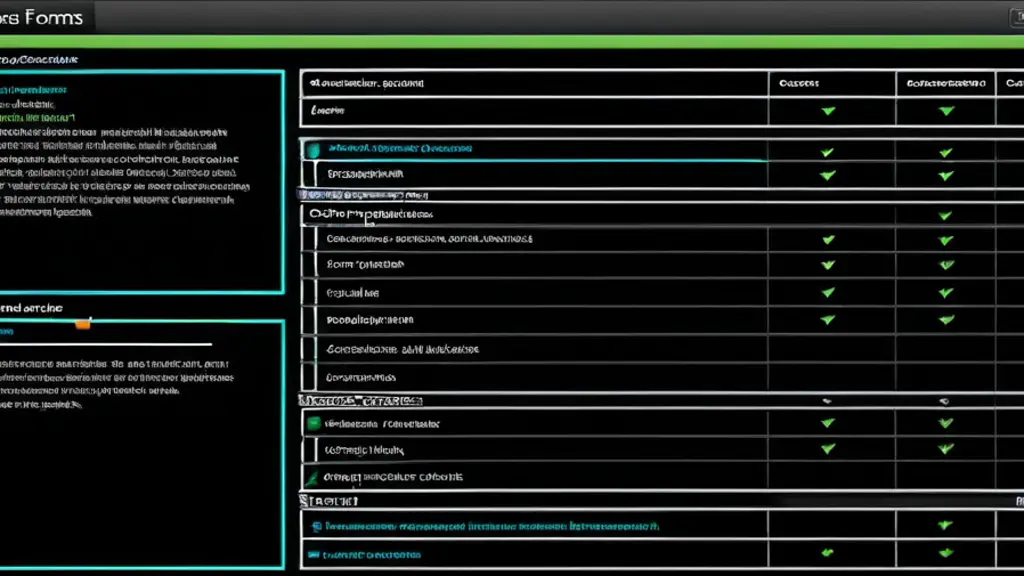Click the round blue icon before the long teal link
This screenshot has width=1024, height=576.
coord(317,526)
